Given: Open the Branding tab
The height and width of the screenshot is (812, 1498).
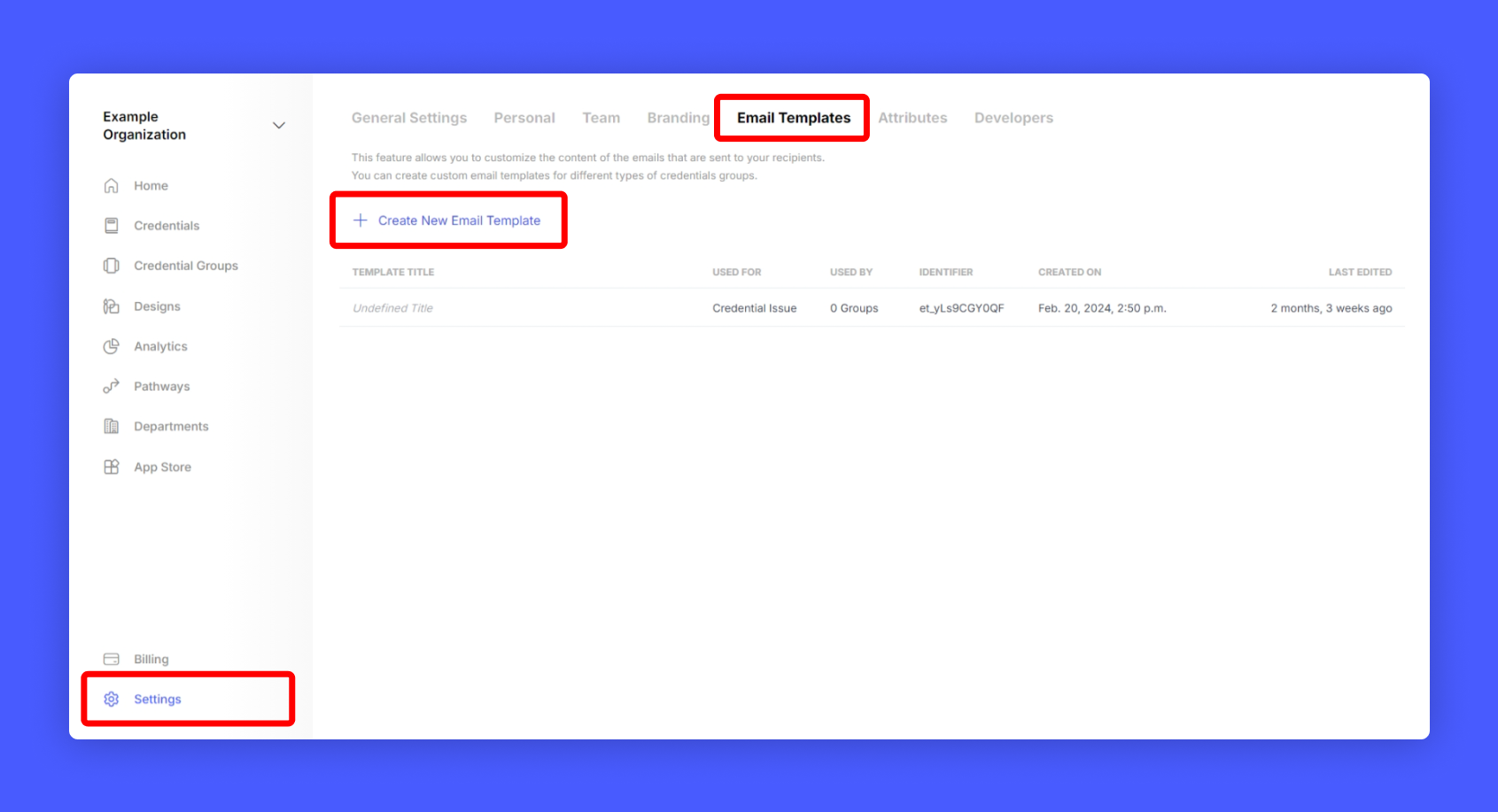Looking at the screenshot, I should point(678,118).
